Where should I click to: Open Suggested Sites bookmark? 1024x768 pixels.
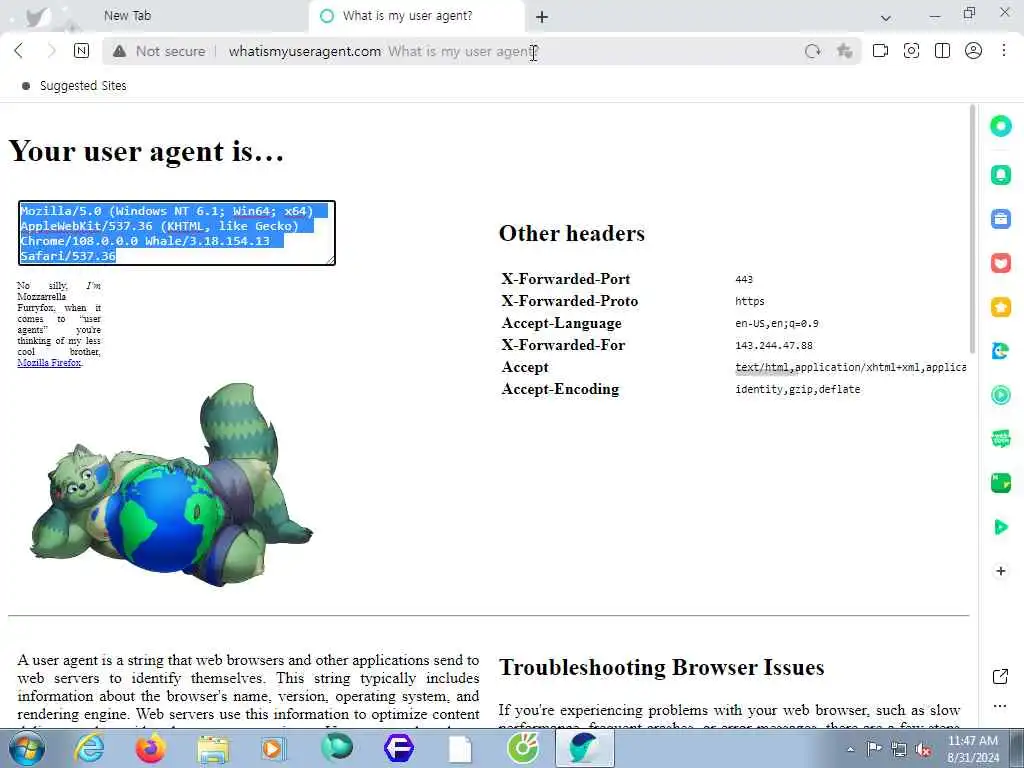pyautogui.click(x=74, y=86)
